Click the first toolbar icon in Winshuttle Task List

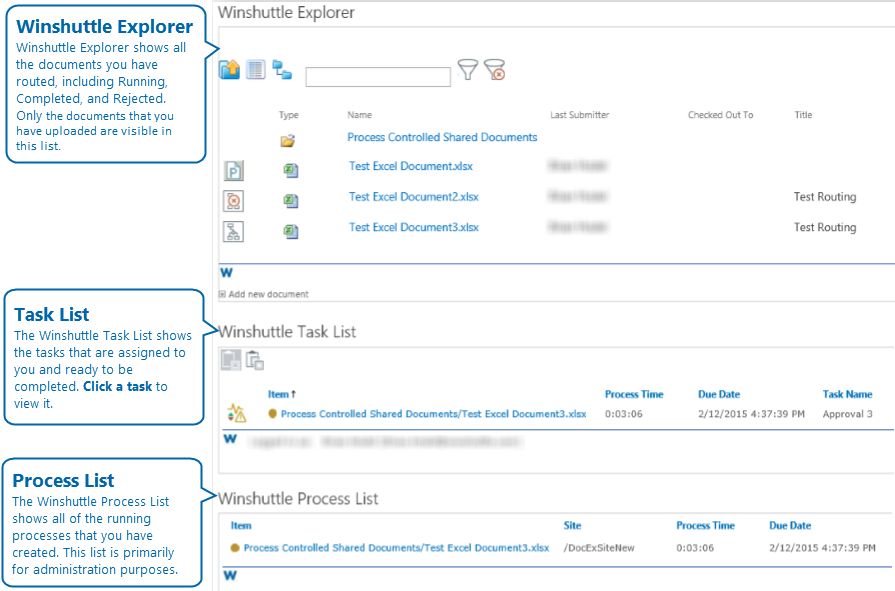[x=231, y=360]
